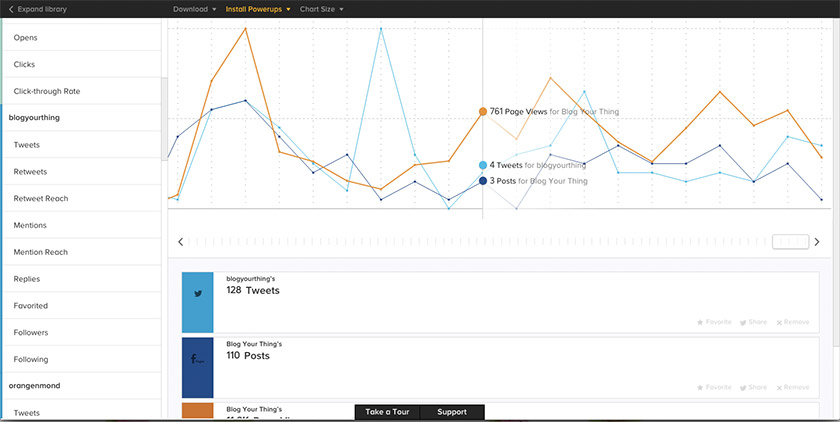Click the left arrow of the timeline

point(181,242)
